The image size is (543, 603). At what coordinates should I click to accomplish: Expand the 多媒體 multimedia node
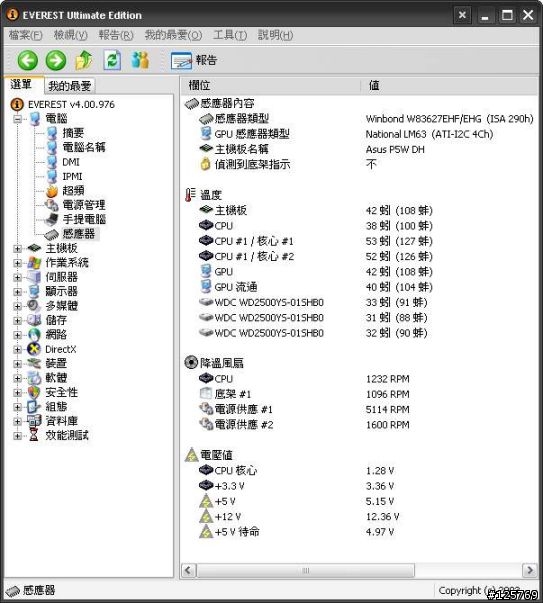click(17, 306)
